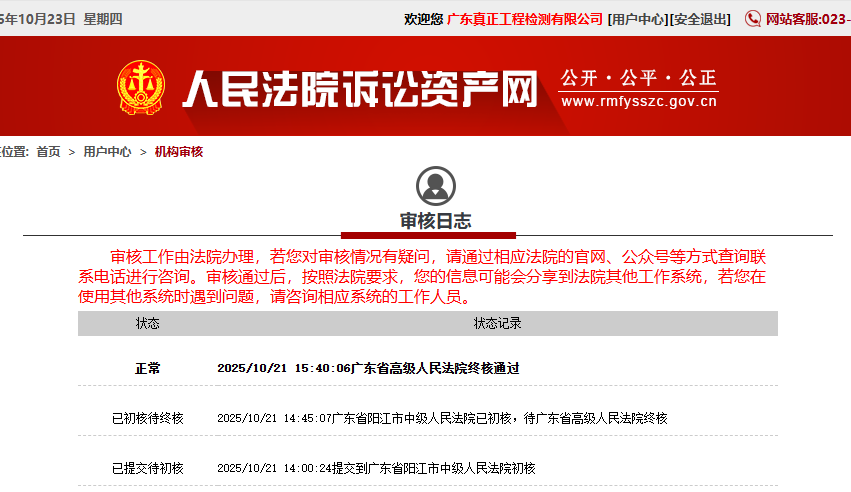Click the 14:00:24 提交 record
The width and height of the screenshot is (851, 492).
pos(376,468)
